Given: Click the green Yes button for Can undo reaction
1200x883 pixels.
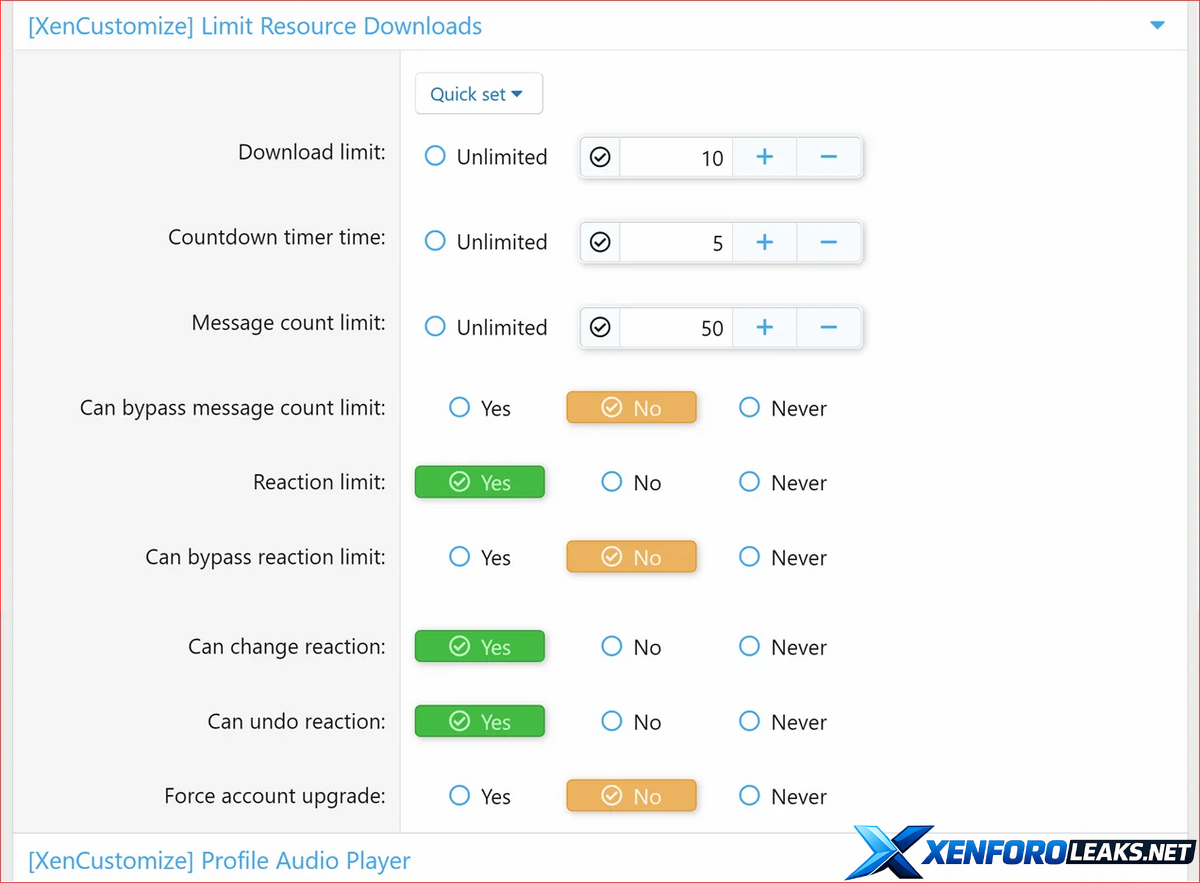Looking at the screenshot, I should pyautogui.click(x=480, y=721).
